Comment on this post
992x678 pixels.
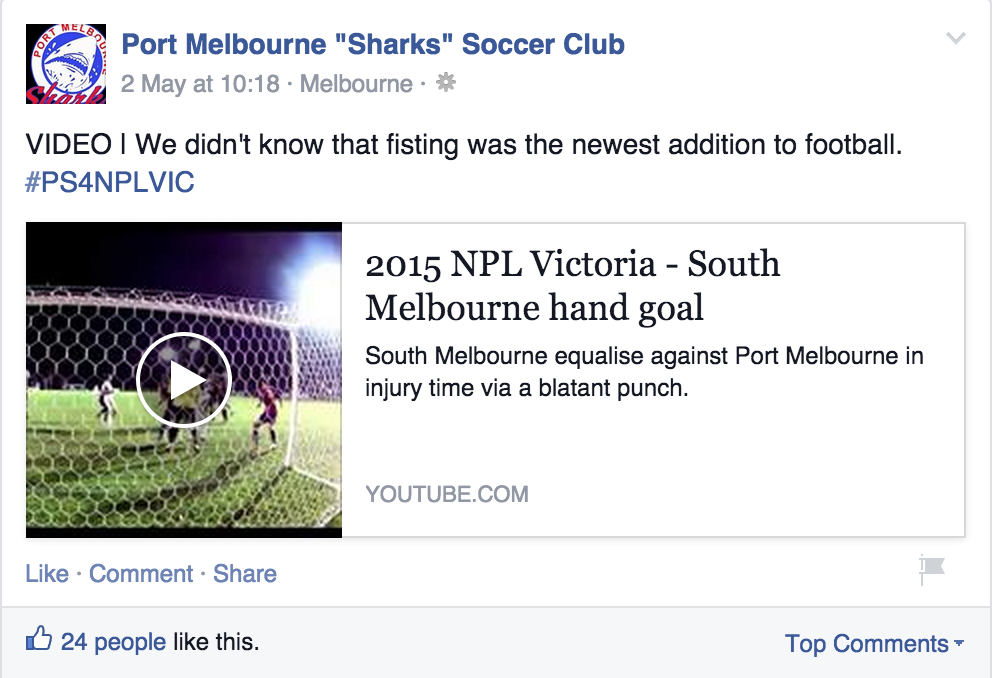pos(141,574)
